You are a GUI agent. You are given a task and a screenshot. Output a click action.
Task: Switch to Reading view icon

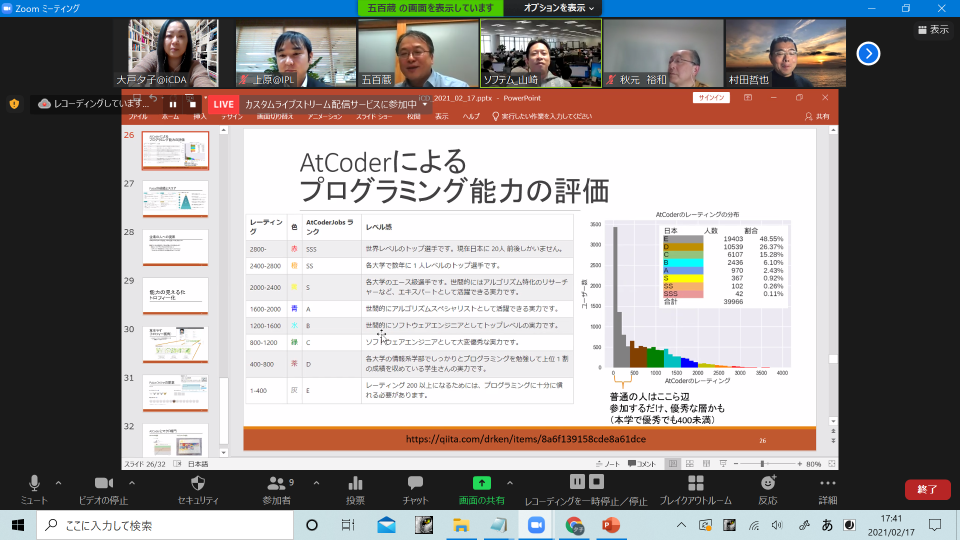tap(706, 464)
